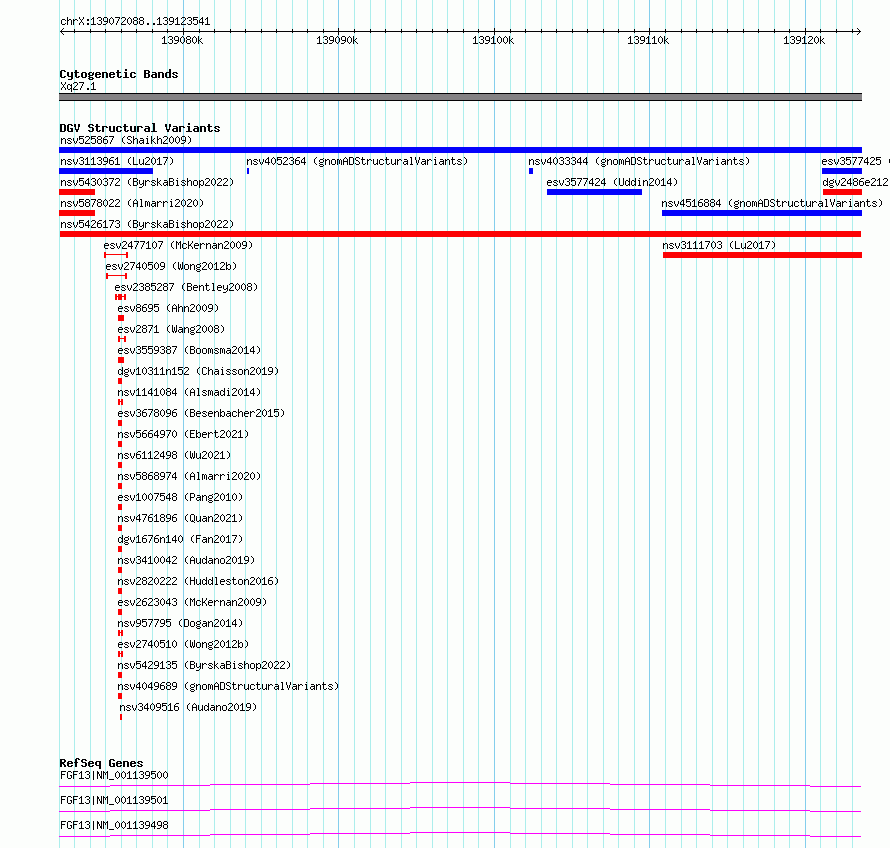Image resolution: width=890 pixels, height=848 pixels.
Task: Click the esv2871 (Wang2008) label
Action: 171,329
